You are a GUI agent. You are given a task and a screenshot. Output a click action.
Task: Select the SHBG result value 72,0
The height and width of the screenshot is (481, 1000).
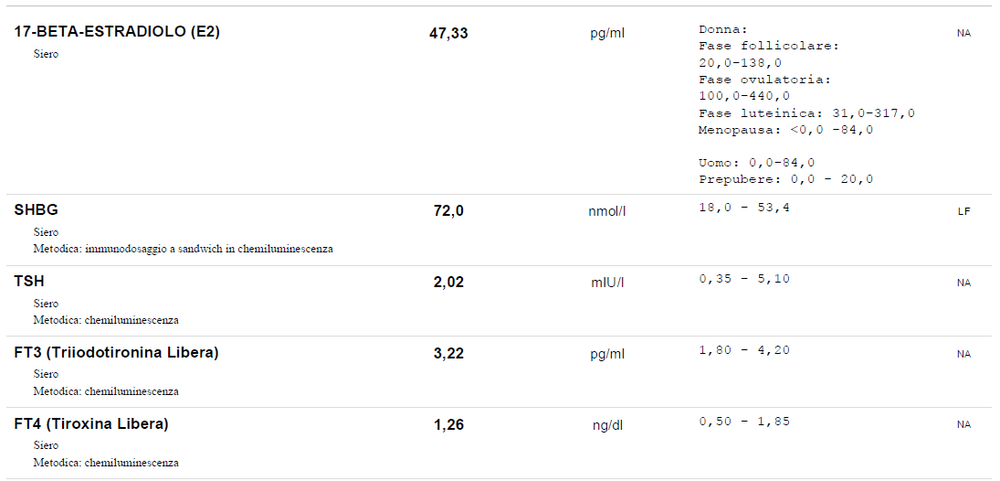448,211
